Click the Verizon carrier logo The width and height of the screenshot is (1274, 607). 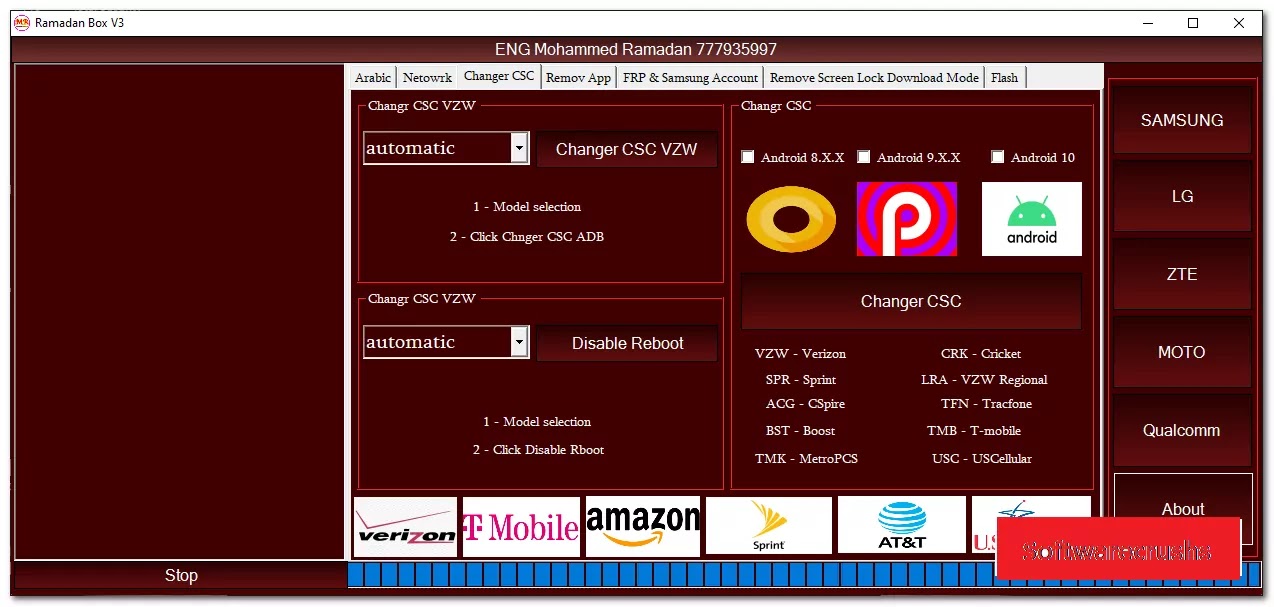405,527
